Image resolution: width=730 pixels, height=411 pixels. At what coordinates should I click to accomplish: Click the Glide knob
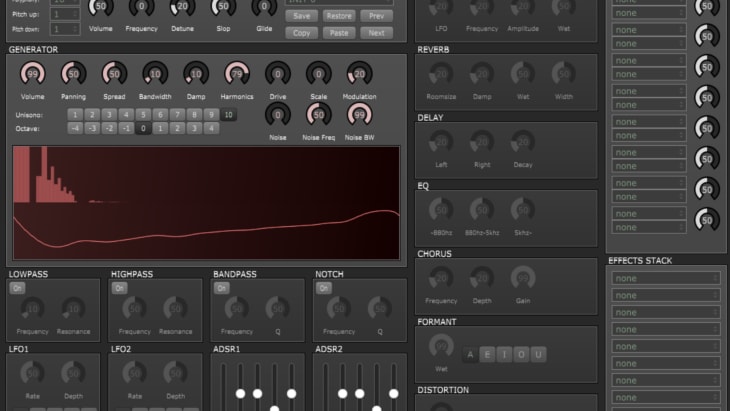point(264,7)
